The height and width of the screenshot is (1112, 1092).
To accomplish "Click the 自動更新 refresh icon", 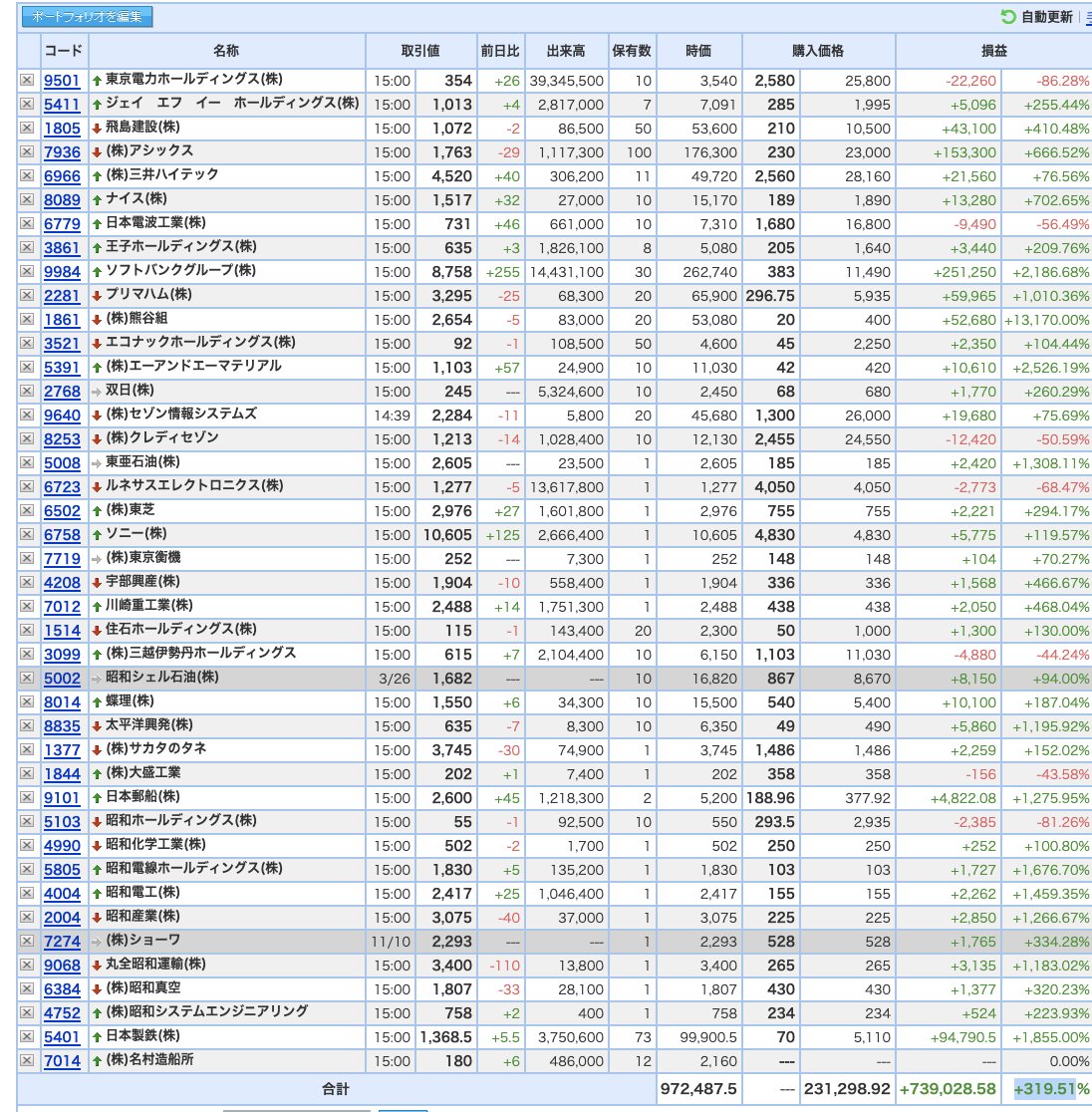I will pos(1007,17).
